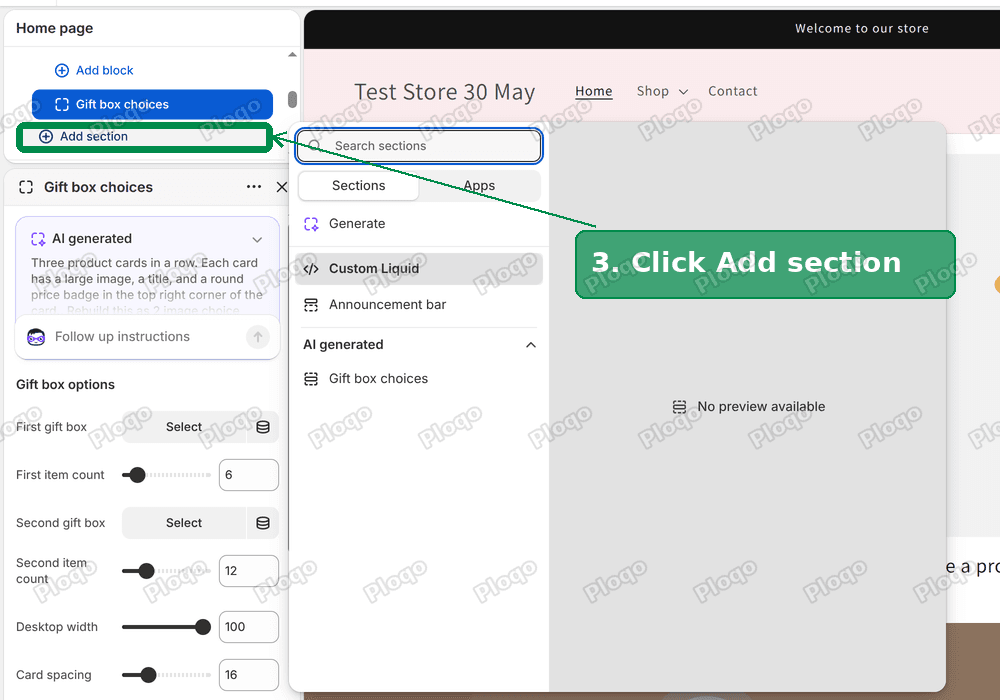Adjust the First item count slider
Screen dimensions: 1000x700
[166, 475]
